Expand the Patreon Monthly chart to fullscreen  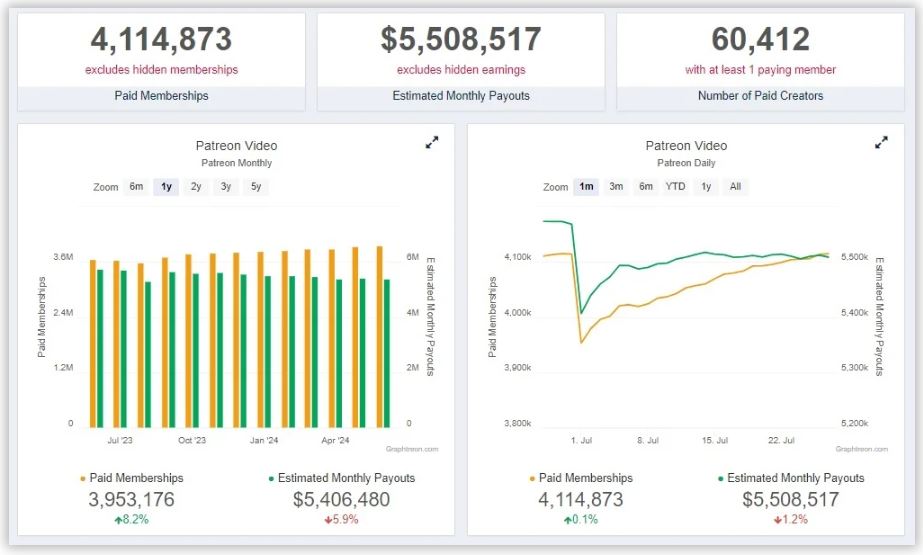click(x=432, y=142)
